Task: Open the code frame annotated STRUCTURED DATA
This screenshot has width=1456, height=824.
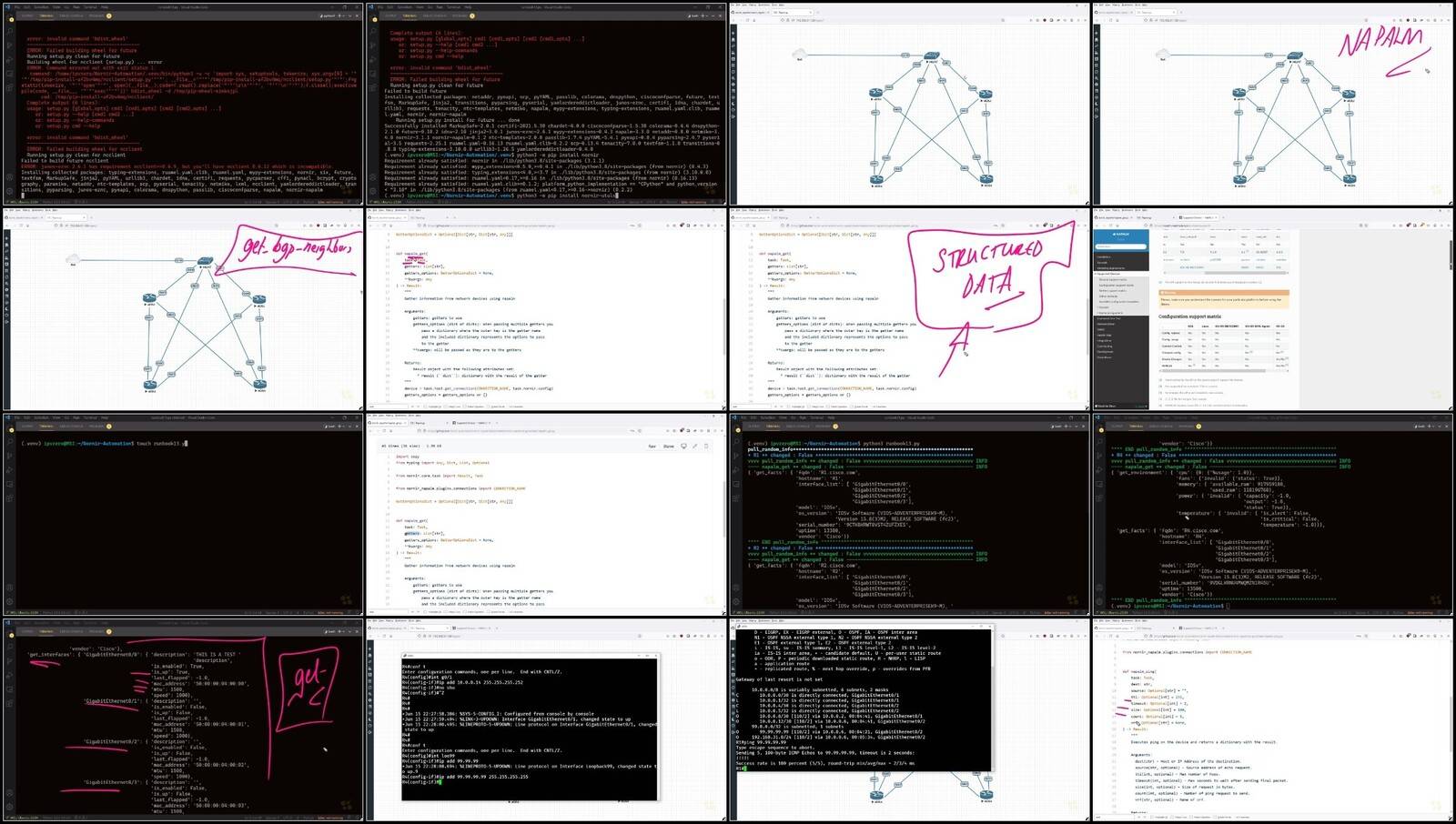Action: click(910, 309)
